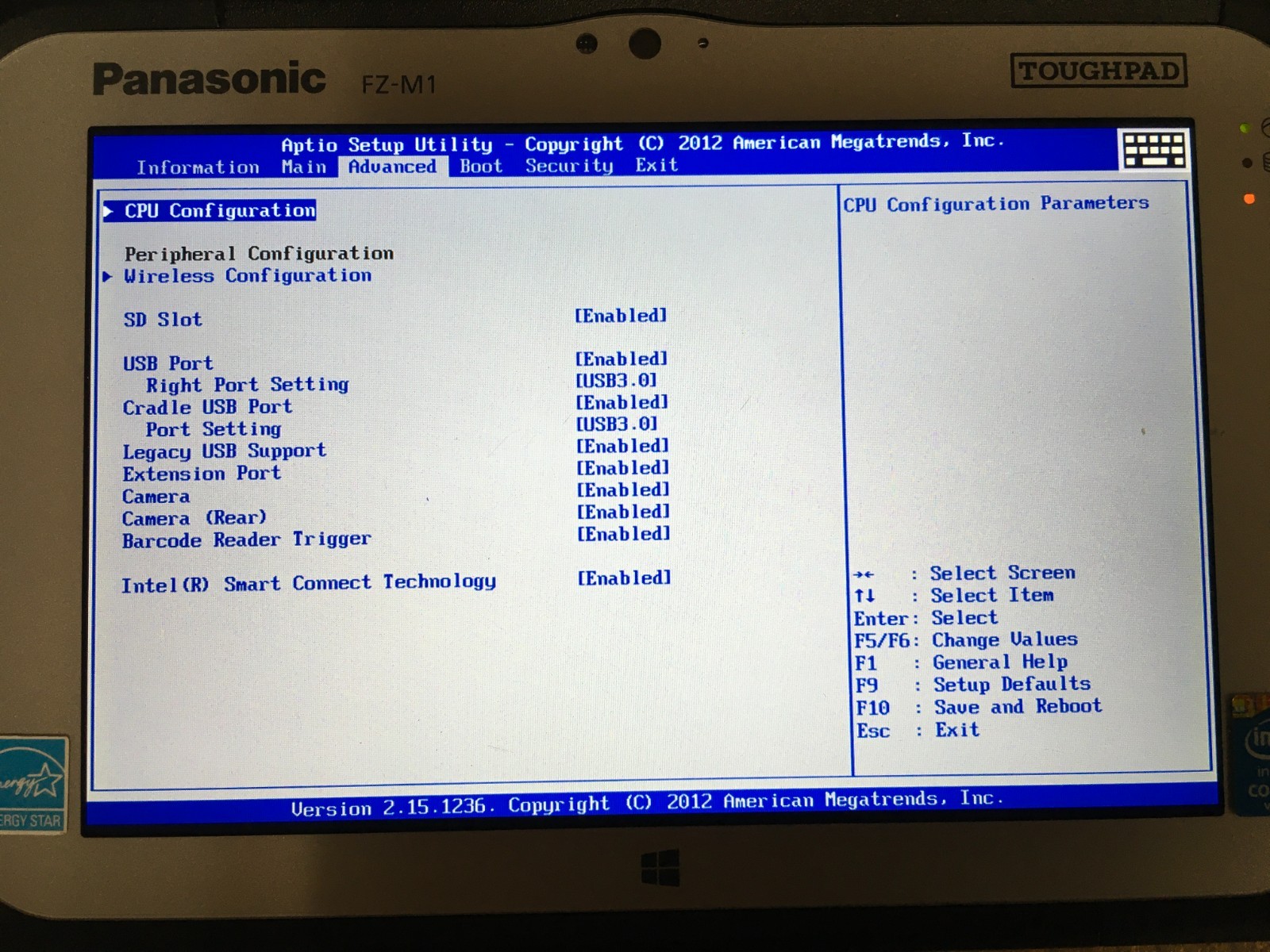Expand the Wireless Configuration arrow
This screenshot has width=1270, height=952.
108,276
